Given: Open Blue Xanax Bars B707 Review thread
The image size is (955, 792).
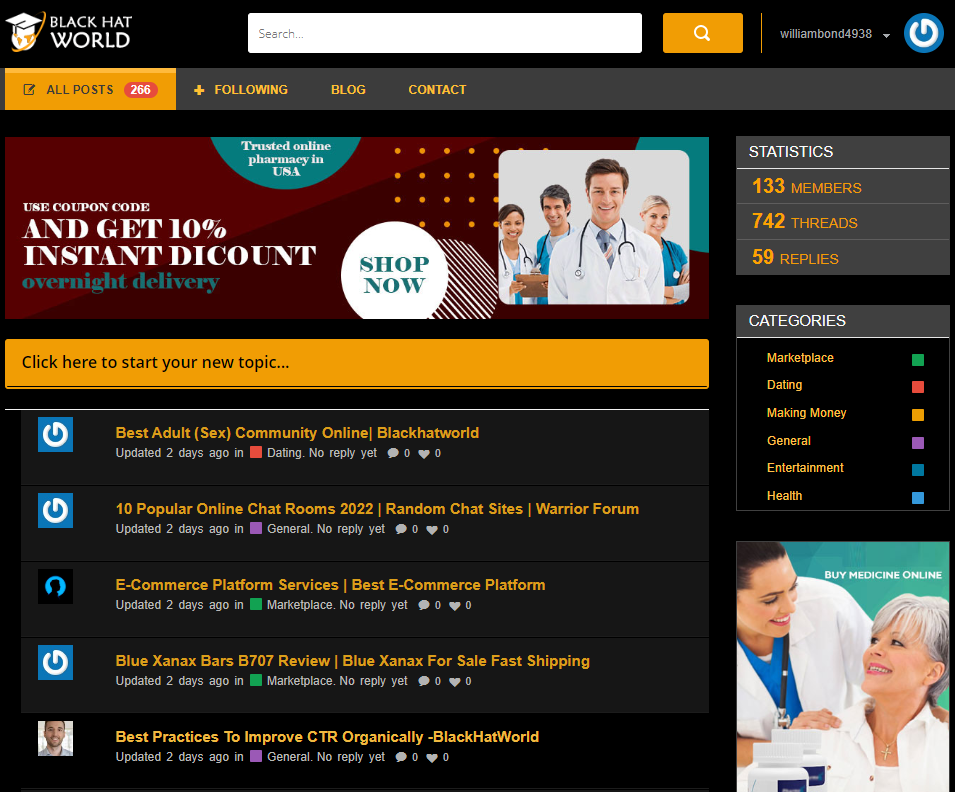Looking at the screenshot, I should pos(353,661).
